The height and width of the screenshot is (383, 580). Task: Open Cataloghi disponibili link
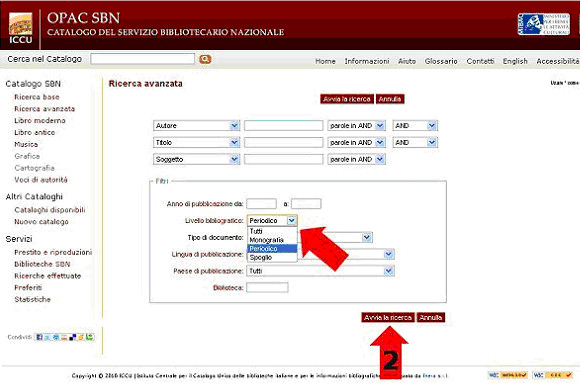(50, 210)
